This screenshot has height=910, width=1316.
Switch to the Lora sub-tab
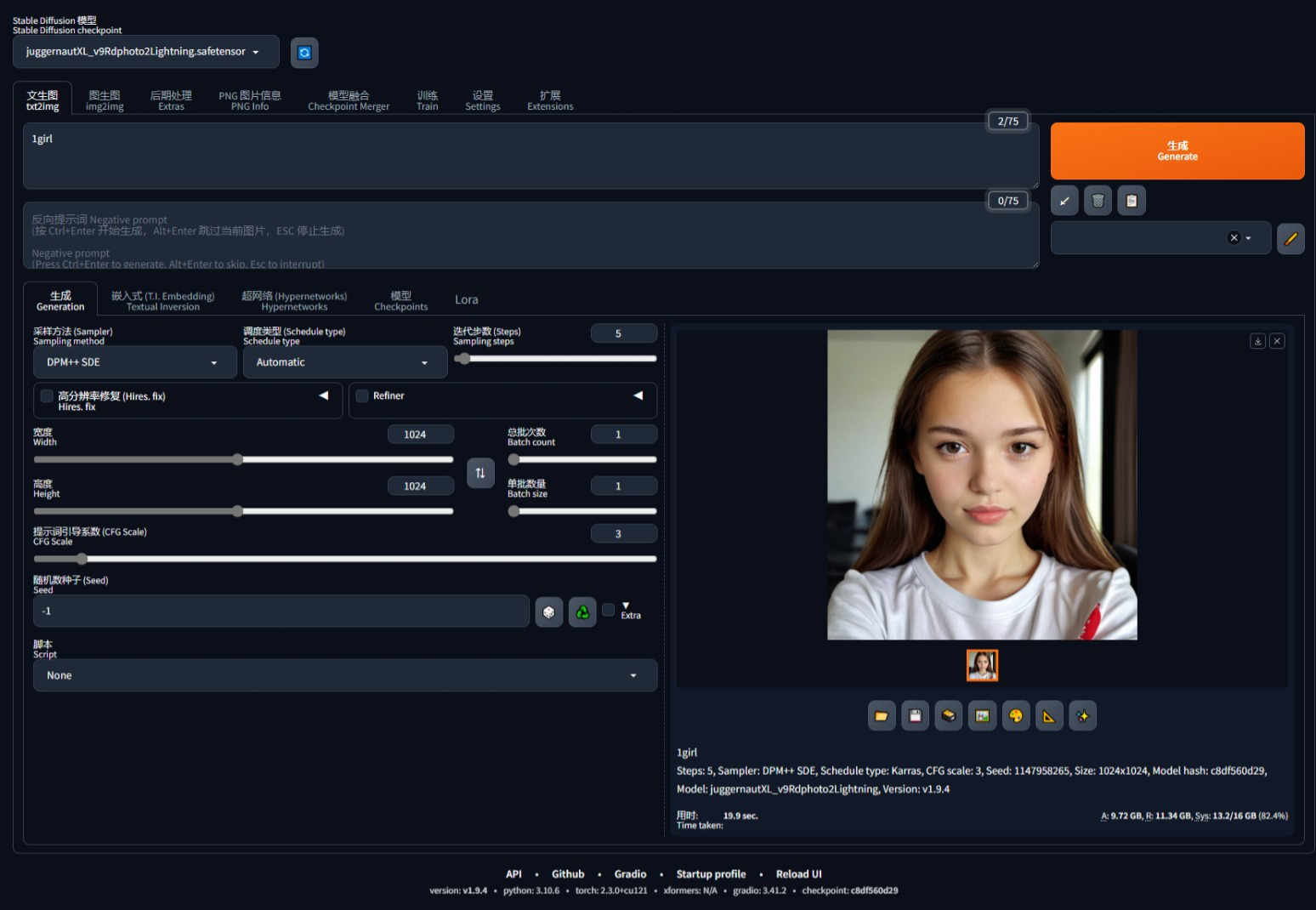pos(467,300)
